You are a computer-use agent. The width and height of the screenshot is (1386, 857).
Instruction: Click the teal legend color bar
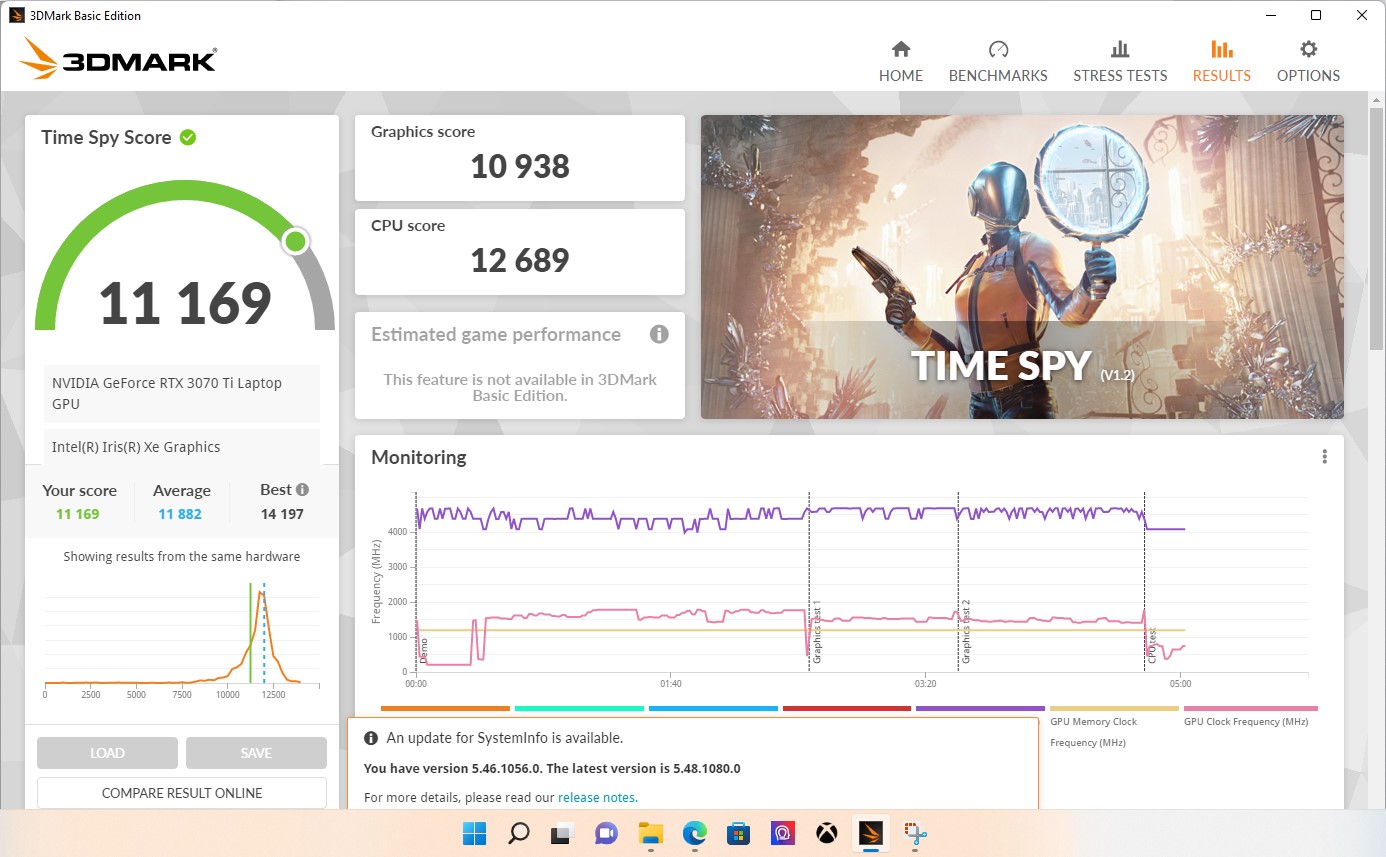(579, 709)
